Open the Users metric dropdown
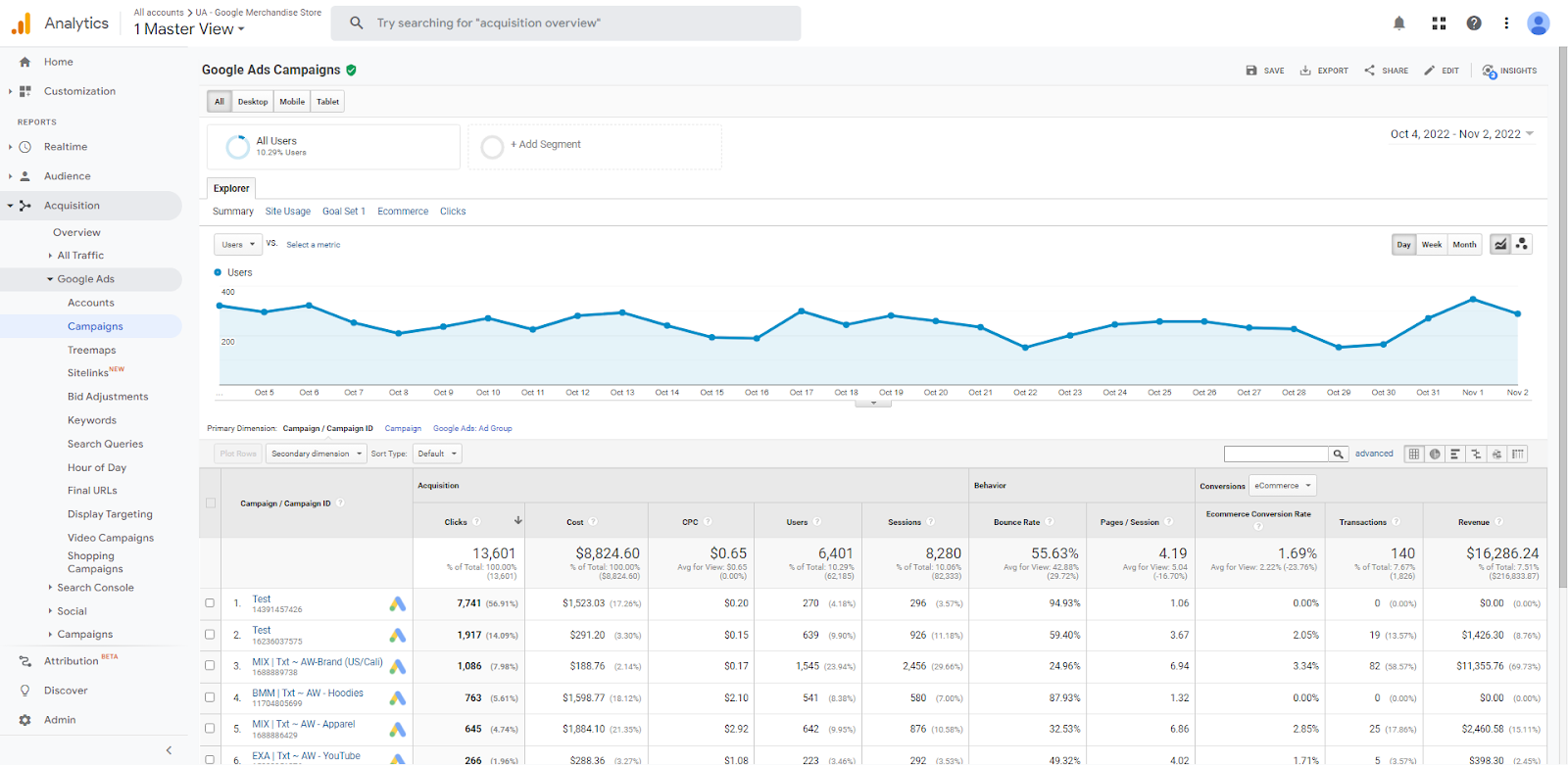The height and width of the screenshot is (765, 1568). point(238,245)
